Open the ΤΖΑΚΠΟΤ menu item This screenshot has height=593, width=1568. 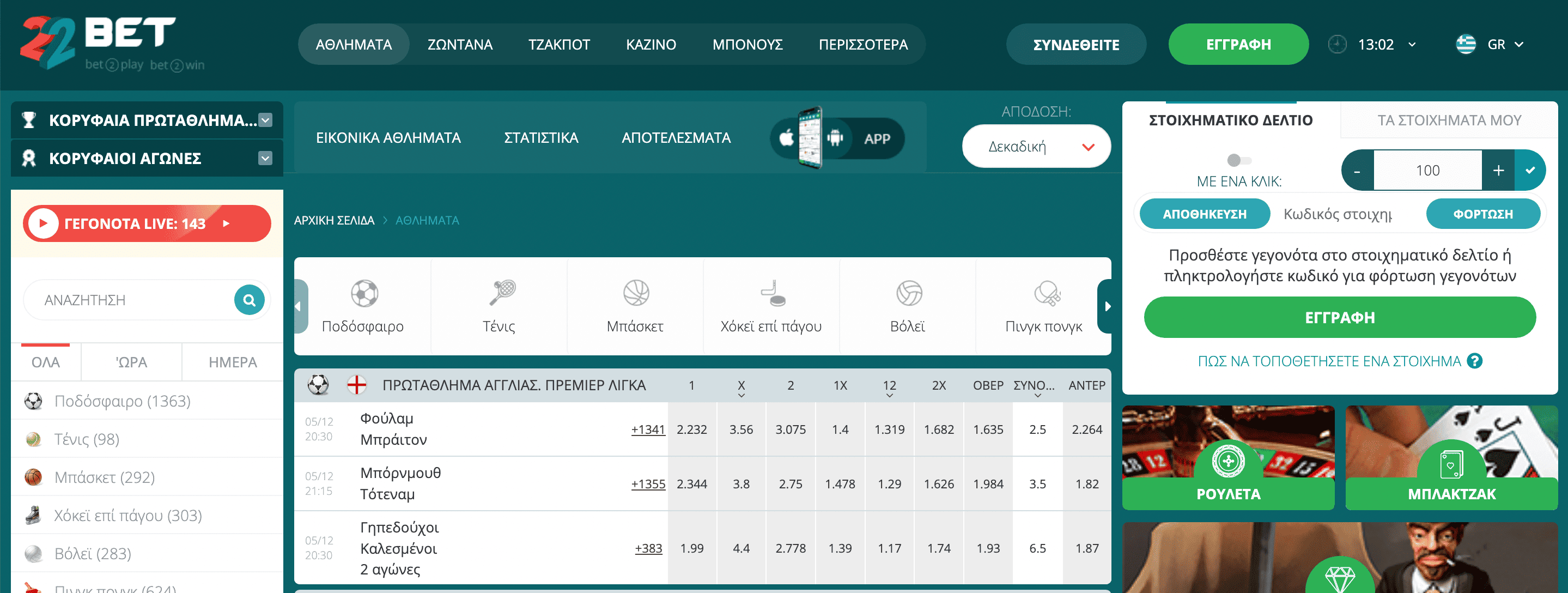[x=559, y=45]
